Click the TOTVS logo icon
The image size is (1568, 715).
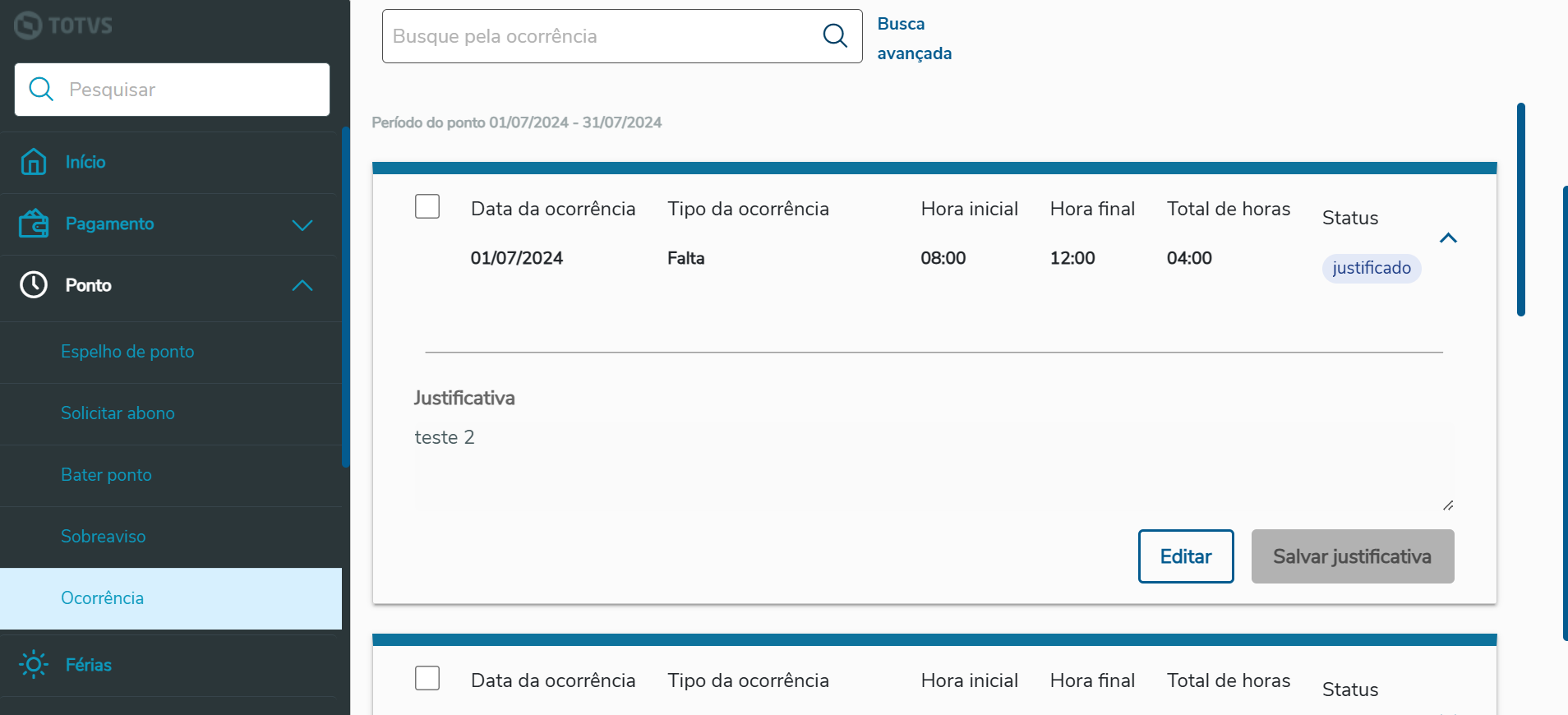(x=28, y=25)
